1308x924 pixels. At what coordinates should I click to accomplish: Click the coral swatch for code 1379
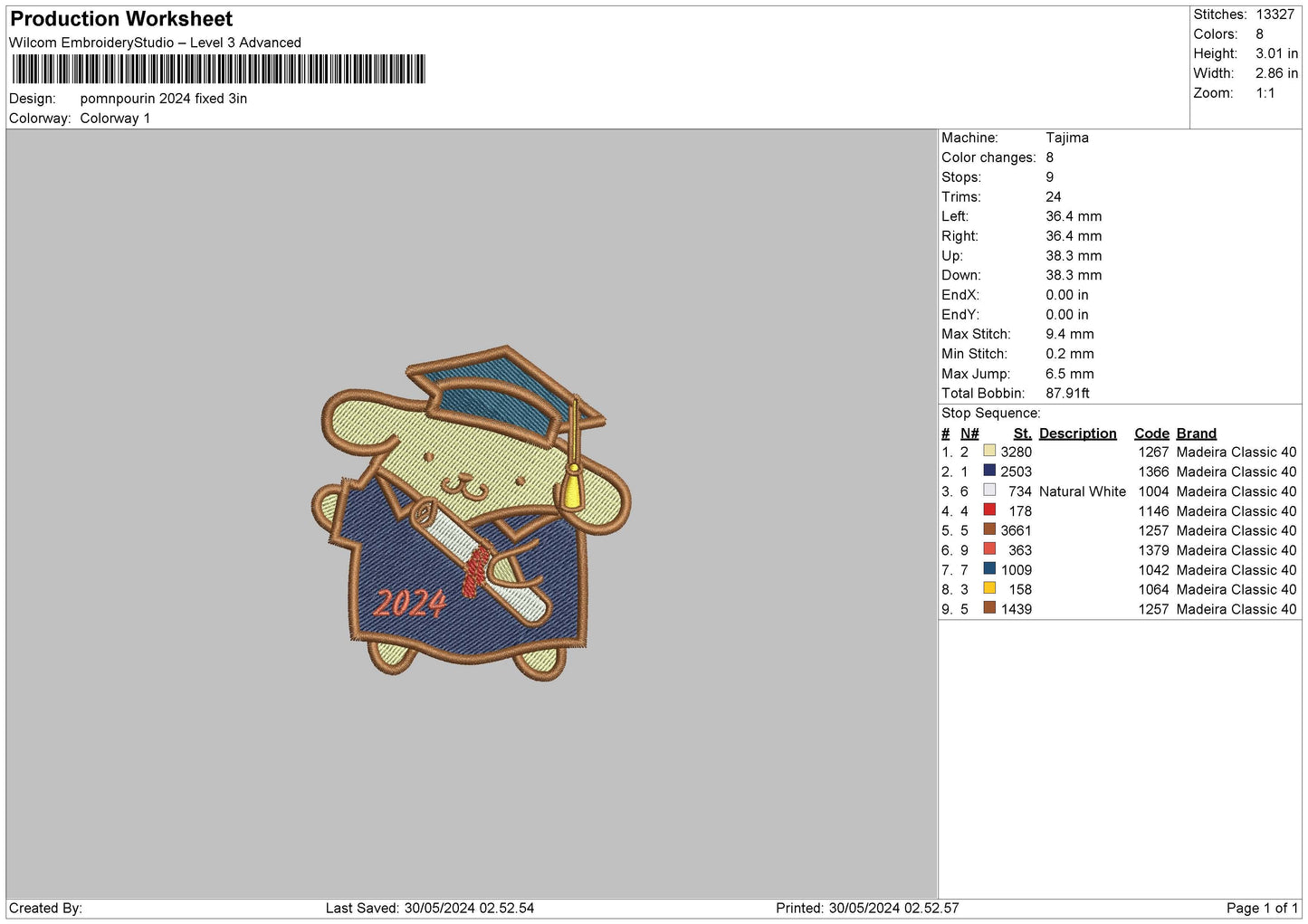(989, 549)
